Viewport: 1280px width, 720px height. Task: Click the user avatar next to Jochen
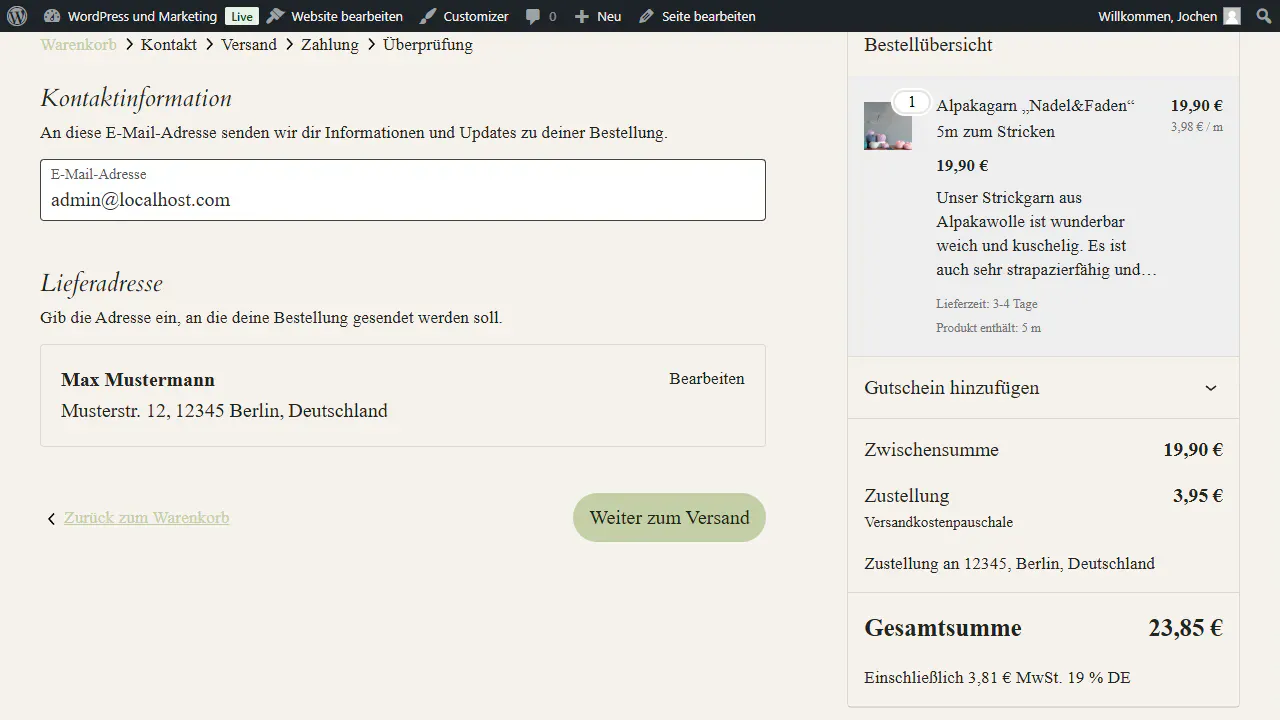[x=1232, y=16]
